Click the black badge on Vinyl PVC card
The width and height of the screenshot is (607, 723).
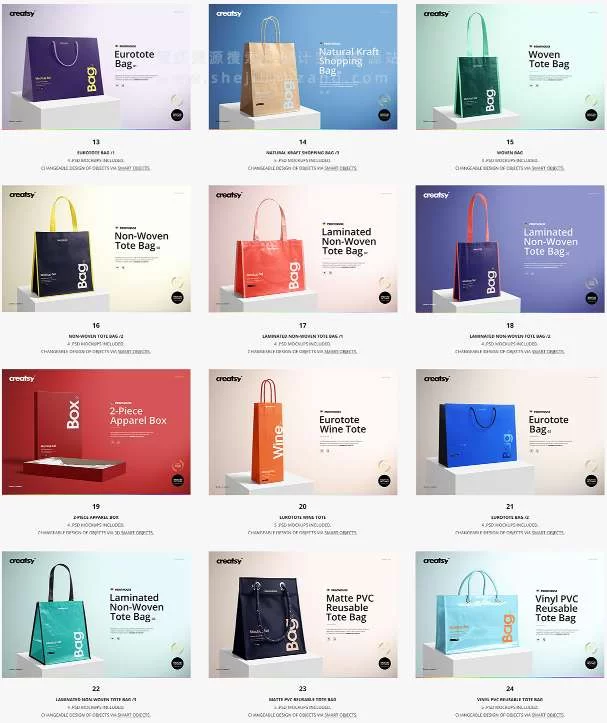(x=591, y=663)
